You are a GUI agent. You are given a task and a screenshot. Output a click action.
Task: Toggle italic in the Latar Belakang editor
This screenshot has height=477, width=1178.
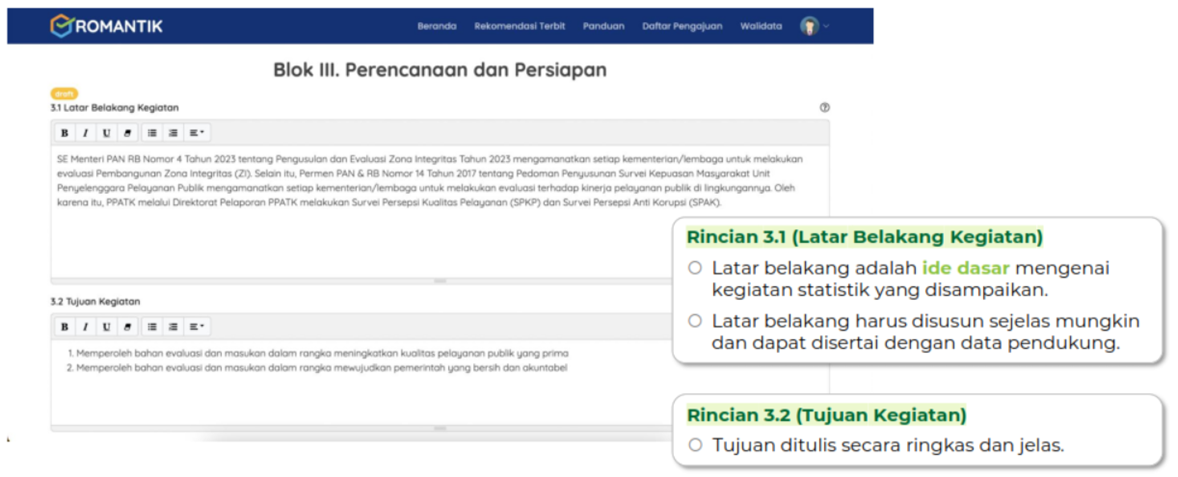(x=85, y=133)
